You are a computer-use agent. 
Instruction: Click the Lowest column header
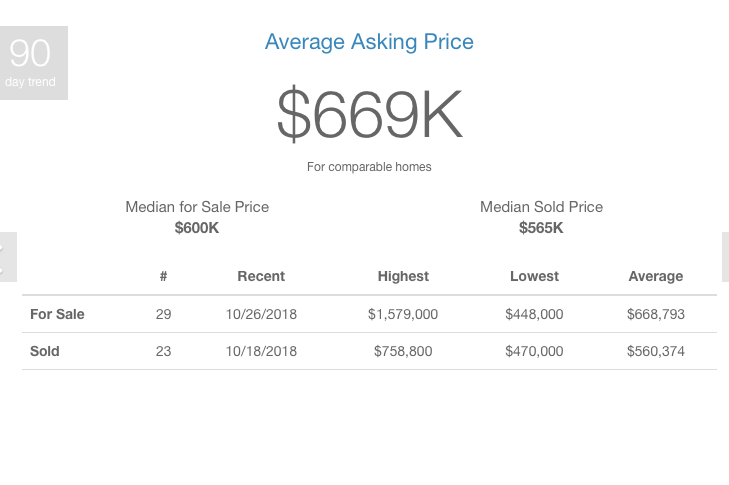(x=534, y=276)
